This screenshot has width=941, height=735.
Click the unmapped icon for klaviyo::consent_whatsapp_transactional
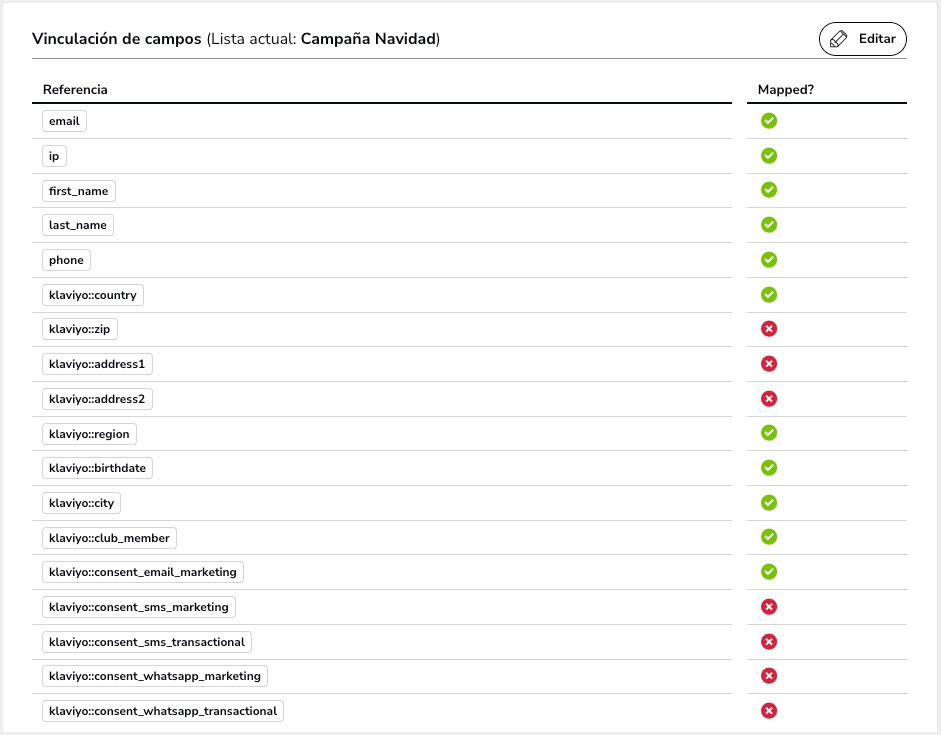[x=769, y=711]
